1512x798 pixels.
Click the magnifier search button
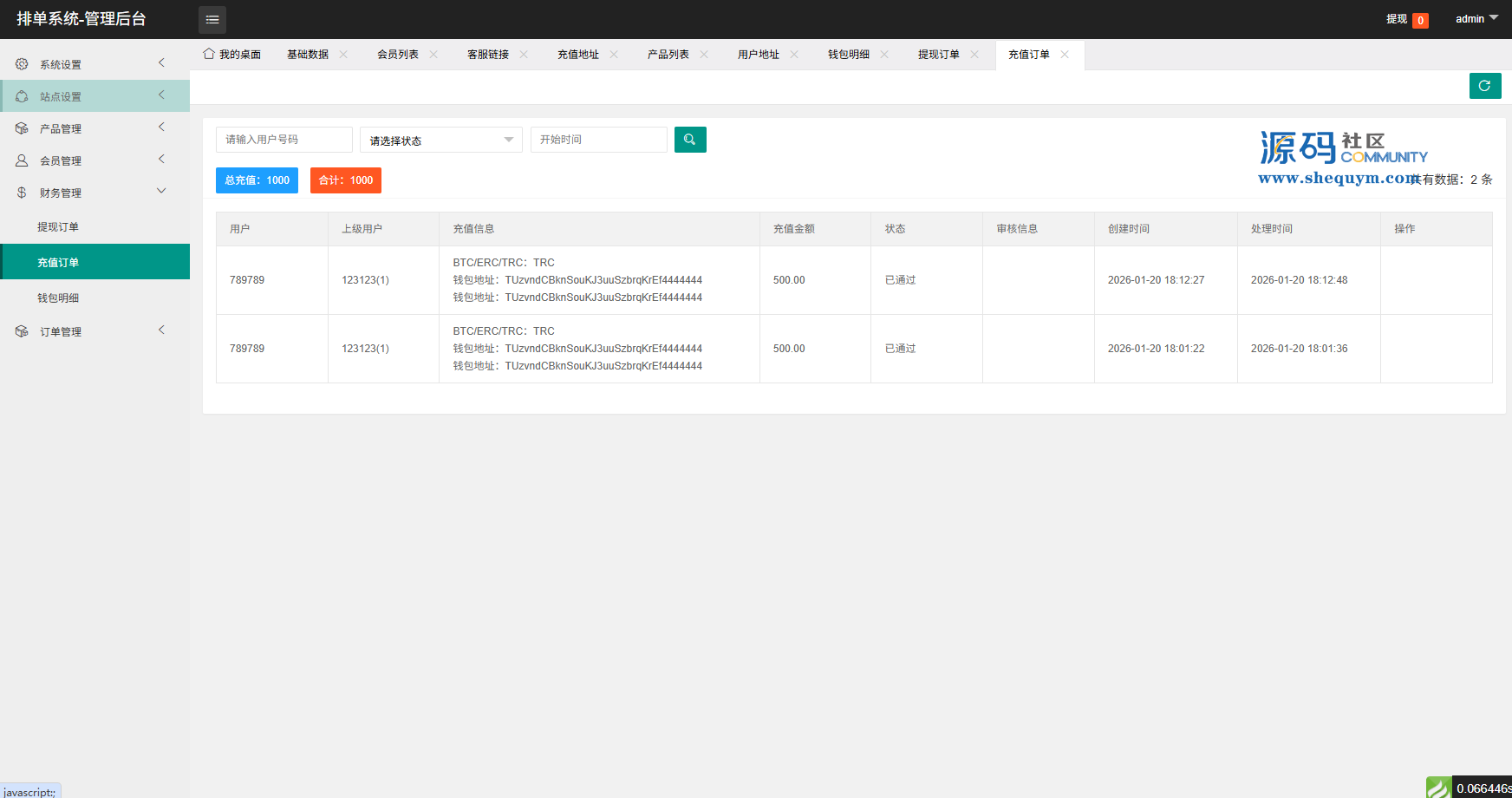point(690,140)
